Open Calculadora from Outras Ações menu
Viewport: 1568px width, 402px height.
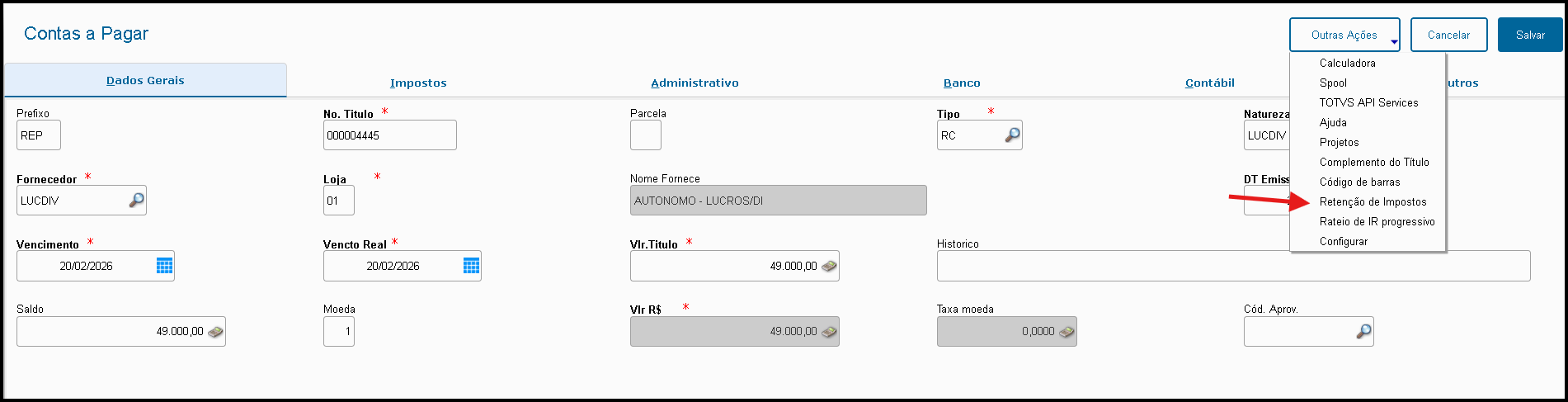pyautogui.click(x=1347, y=64)
